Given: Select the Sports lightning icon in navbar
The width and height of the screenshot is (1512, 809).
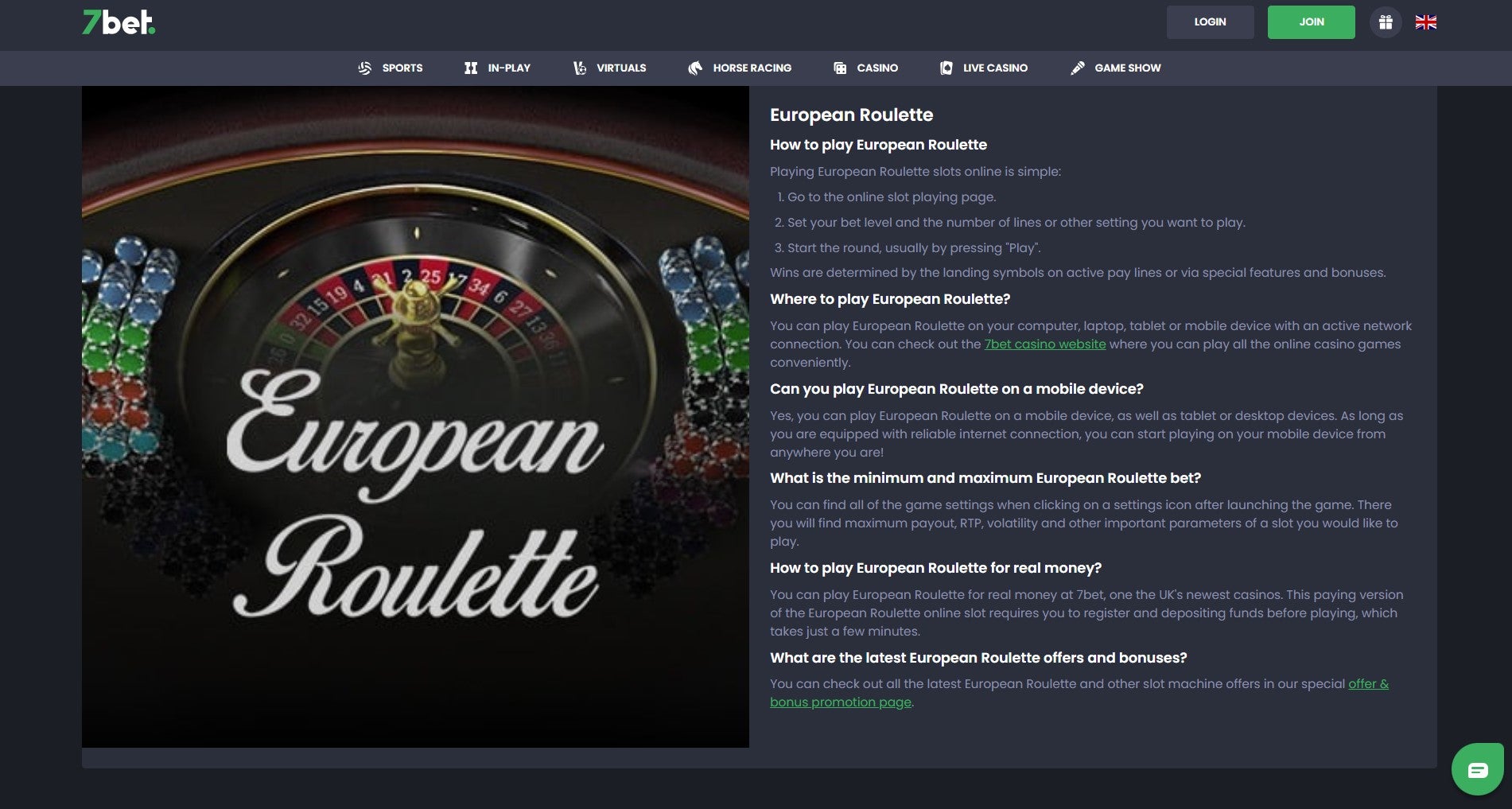Looking at the screenshot, I should tap(365, 68).
